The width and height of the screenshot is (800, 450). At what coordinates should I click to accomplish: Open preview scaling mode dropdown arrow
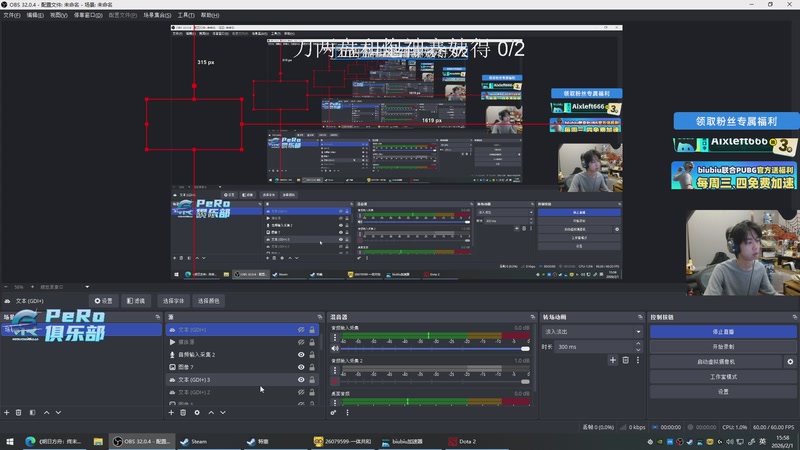(x=87, y=287)
